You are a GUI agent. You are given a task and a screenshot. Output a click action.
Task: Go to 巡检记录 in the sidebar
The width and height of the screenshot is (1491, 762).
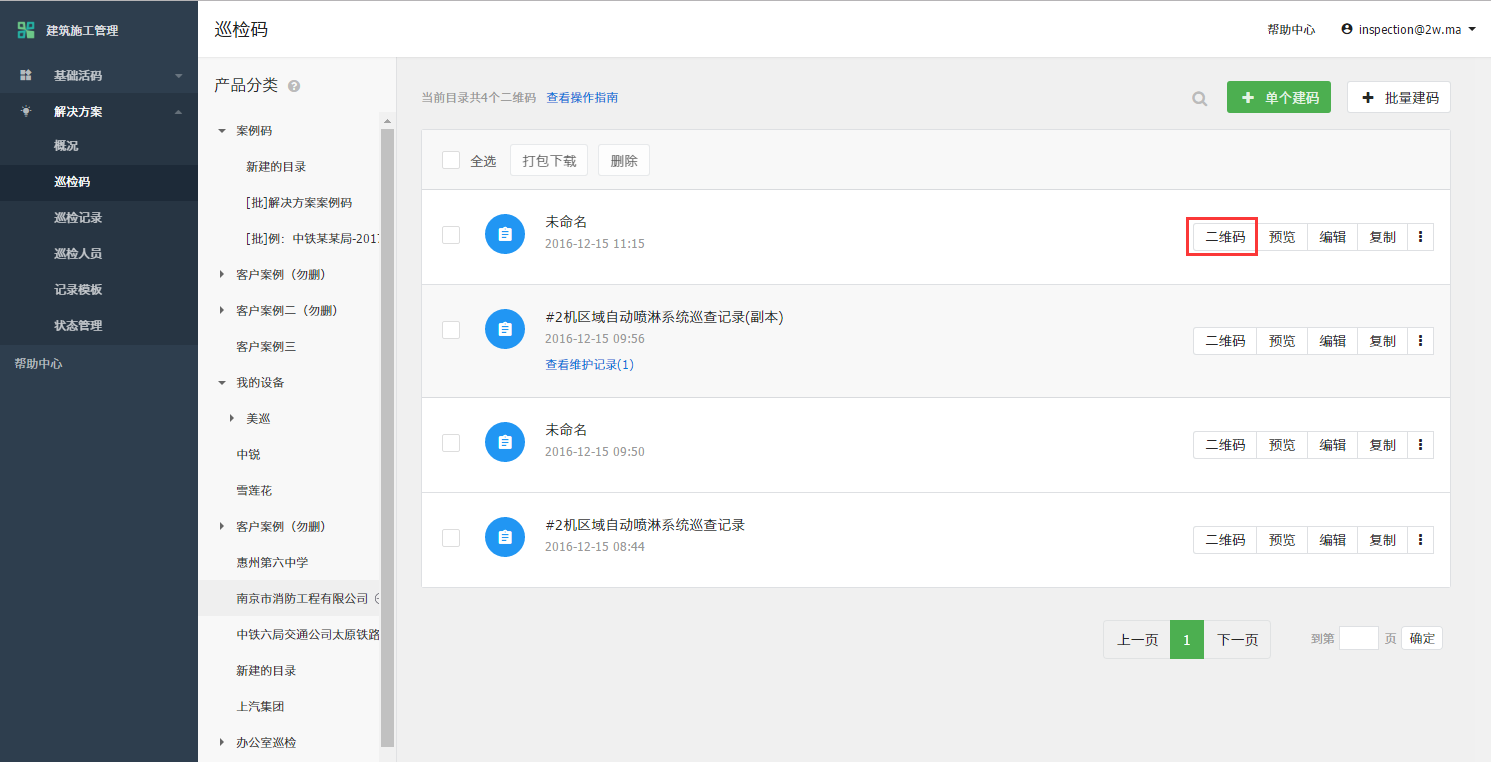(x=78, y=218)
